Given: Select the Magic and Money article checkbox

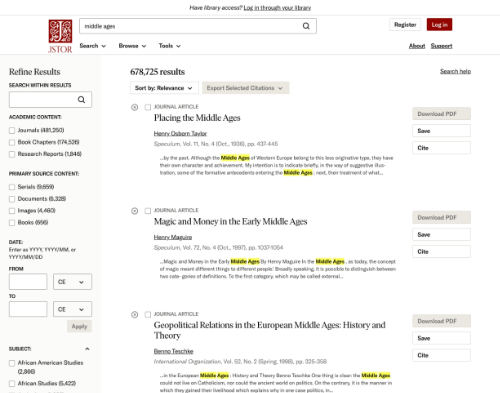Looking at the screenshot, I should 148,211.
